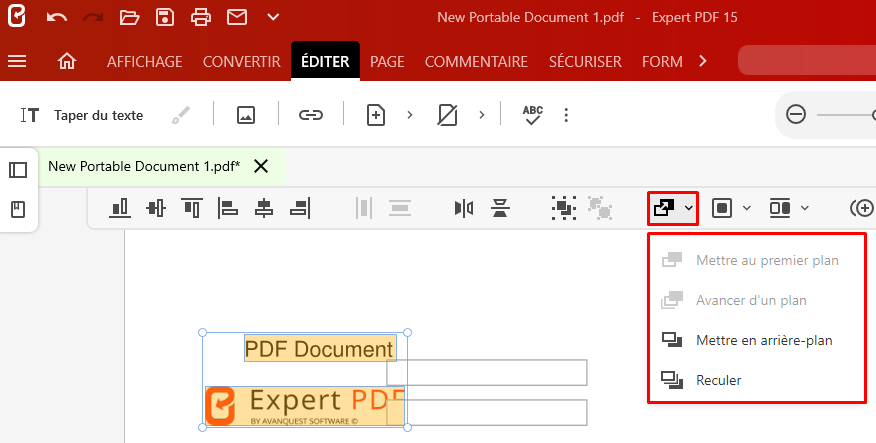The height and width of the screenshot is (443, 876).
Task: Open the three-dot more options menu
Action: [x=566, y=115]
